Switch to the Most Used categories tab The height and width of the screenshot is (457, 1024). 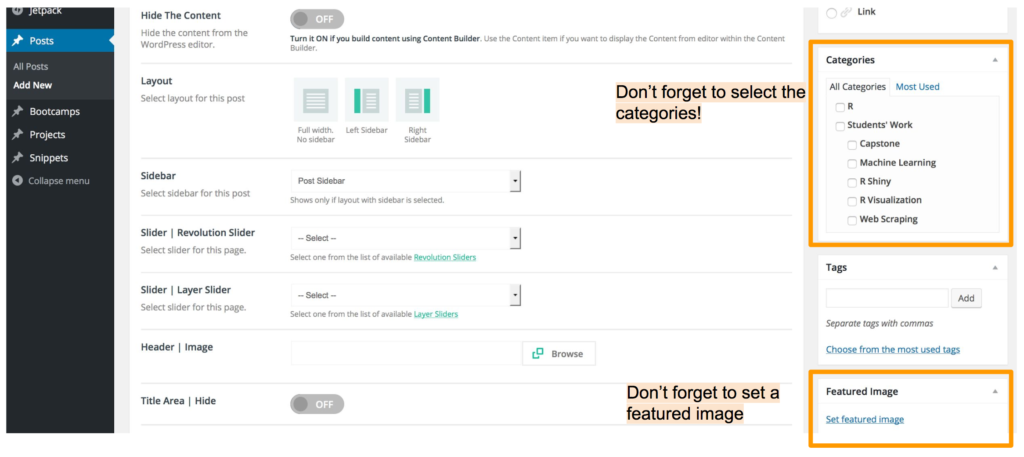tap(918, 86)
